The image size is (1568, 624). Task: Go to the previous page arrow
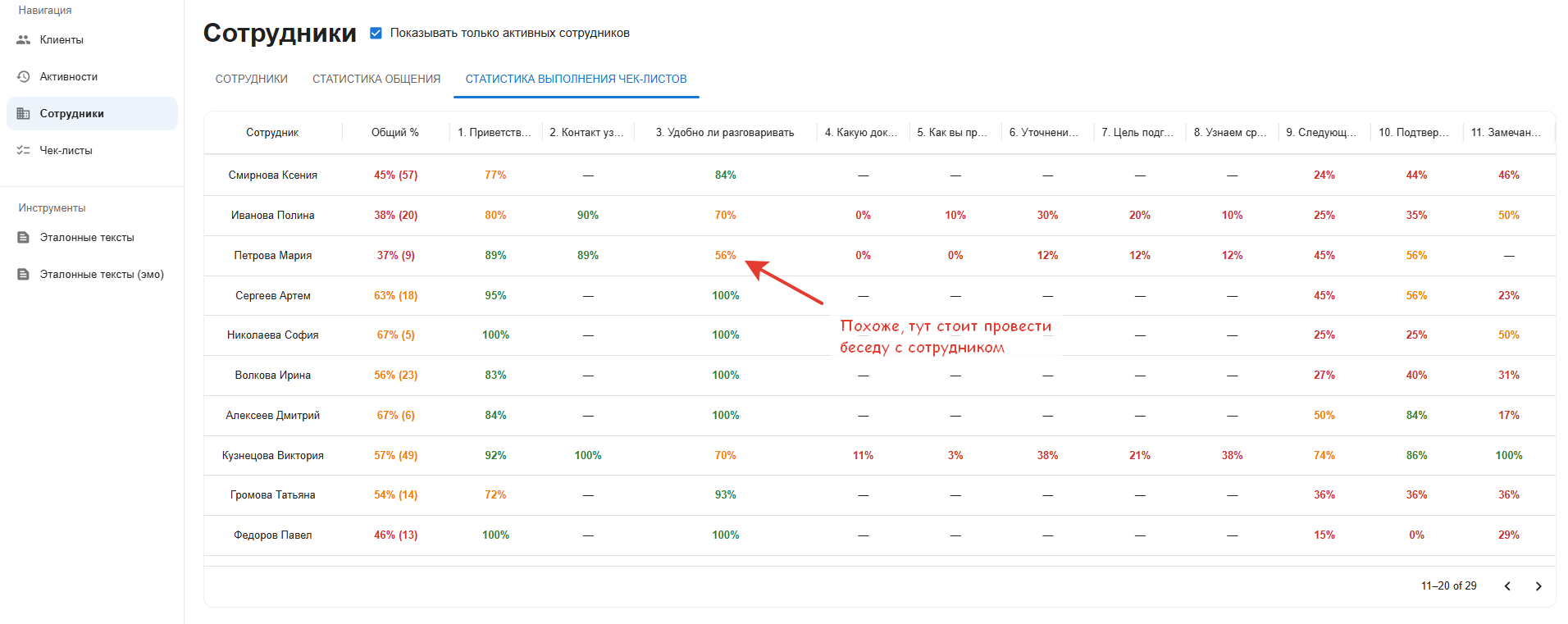pos(1506,586)
